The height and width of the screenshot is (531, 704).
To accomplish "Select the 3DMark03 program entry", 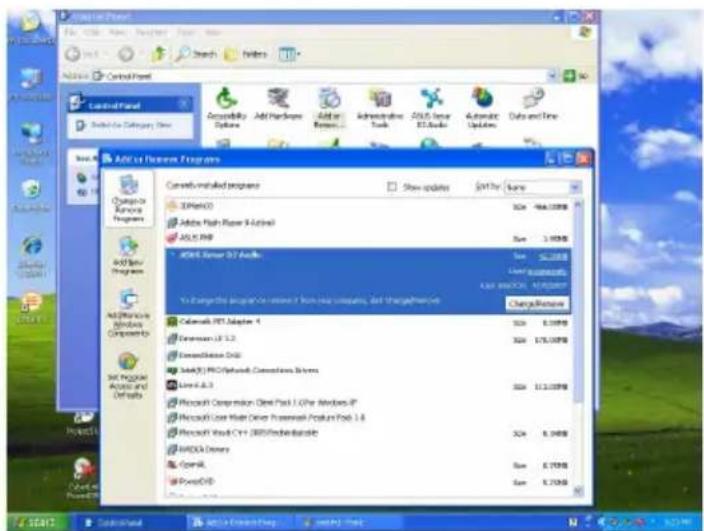I will (x=368, y=206).
